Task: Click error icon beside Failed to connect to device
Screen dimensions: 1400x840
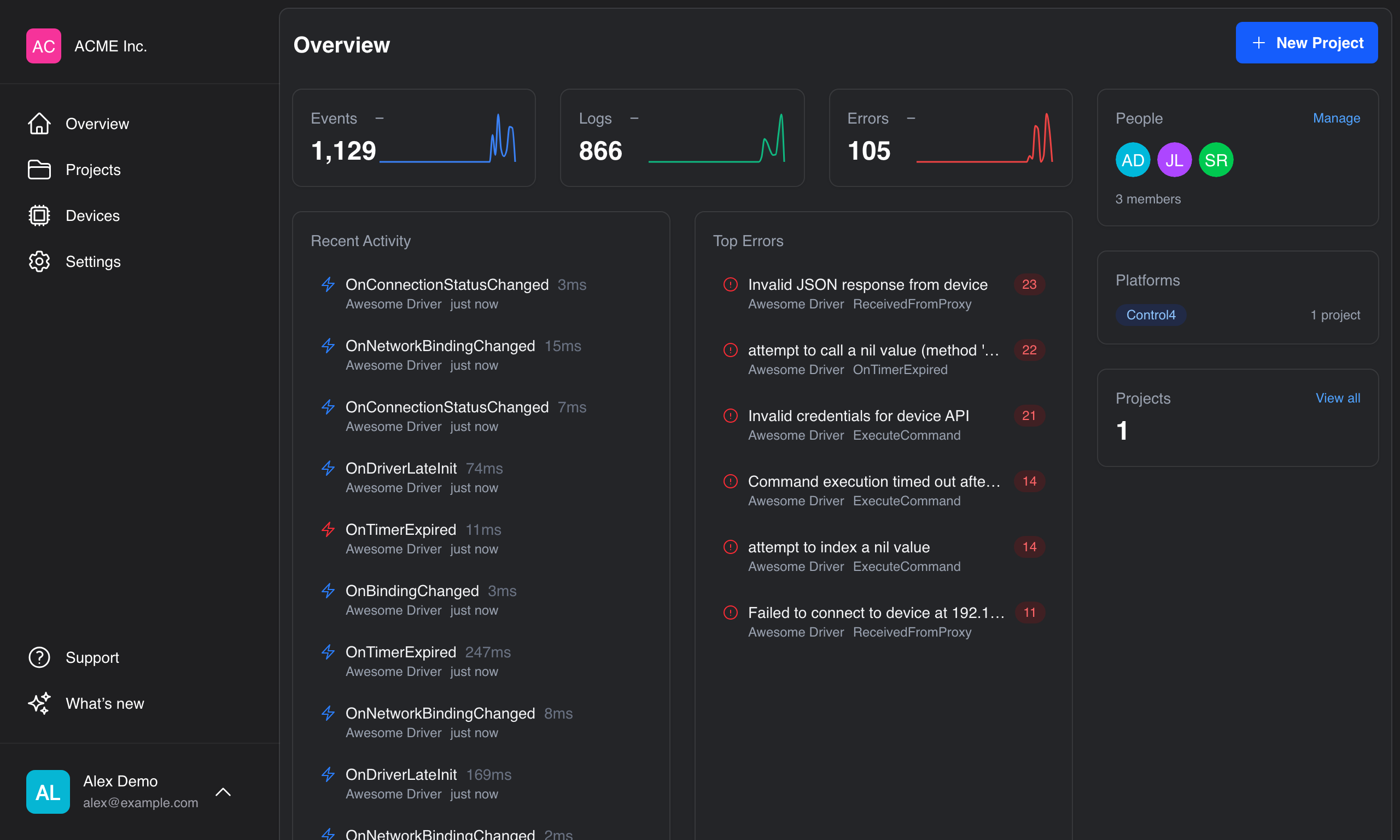Action: pos(731,612)
